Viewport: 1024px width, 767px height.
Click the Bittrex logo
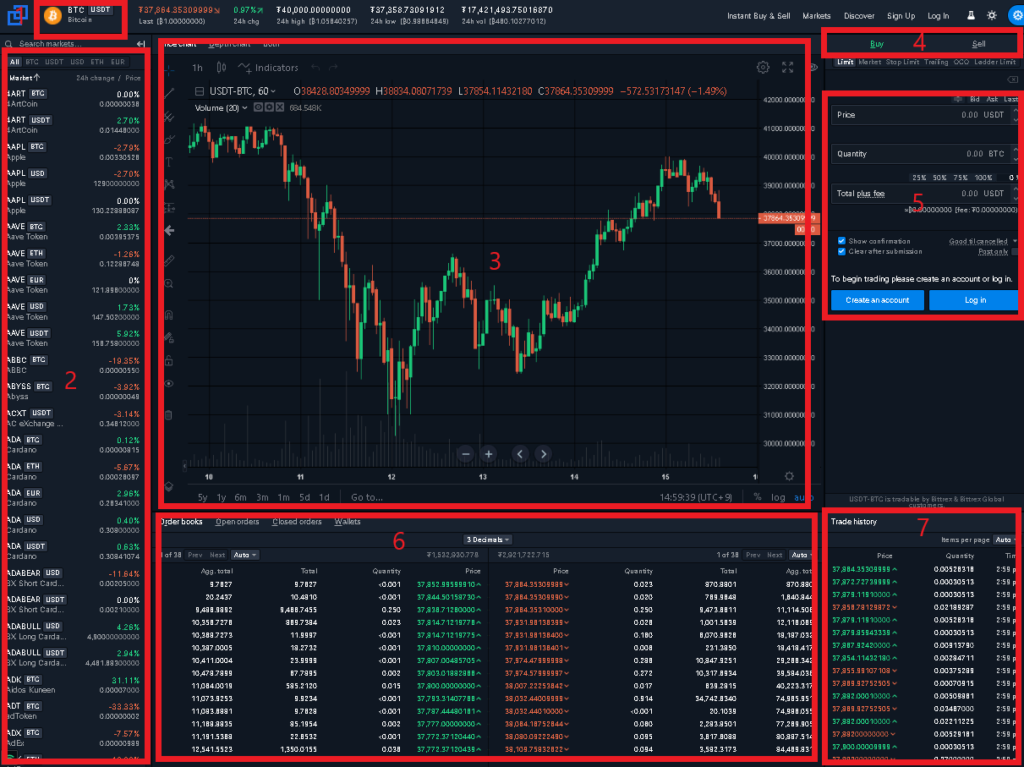[x=17, y=15]
